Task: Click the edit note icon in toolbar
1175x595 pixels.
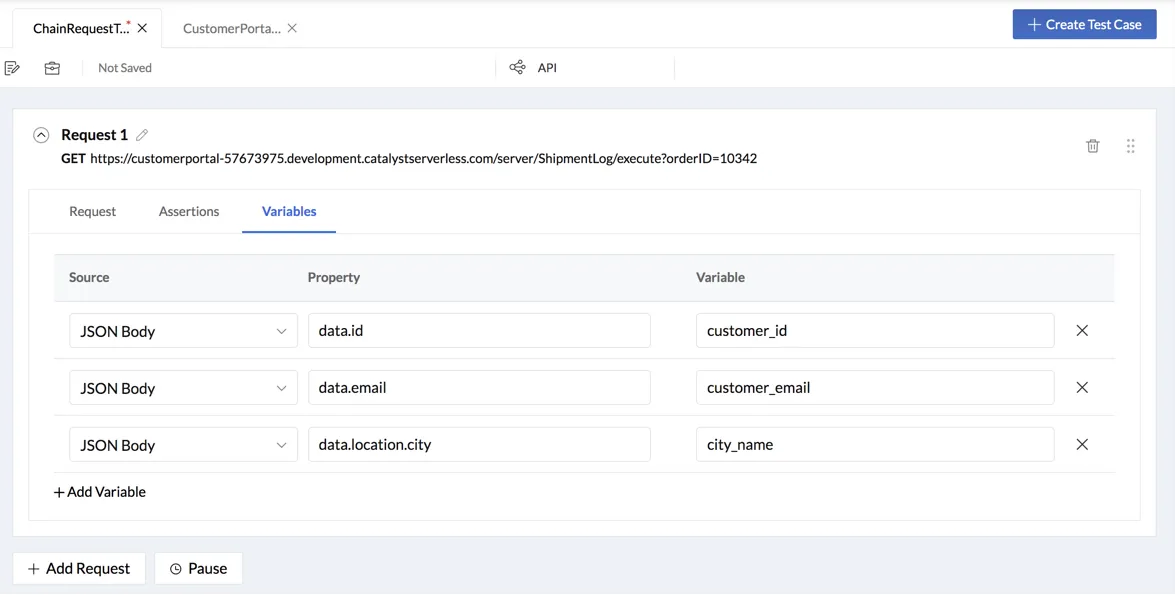Action: click(x=12, y=68)
